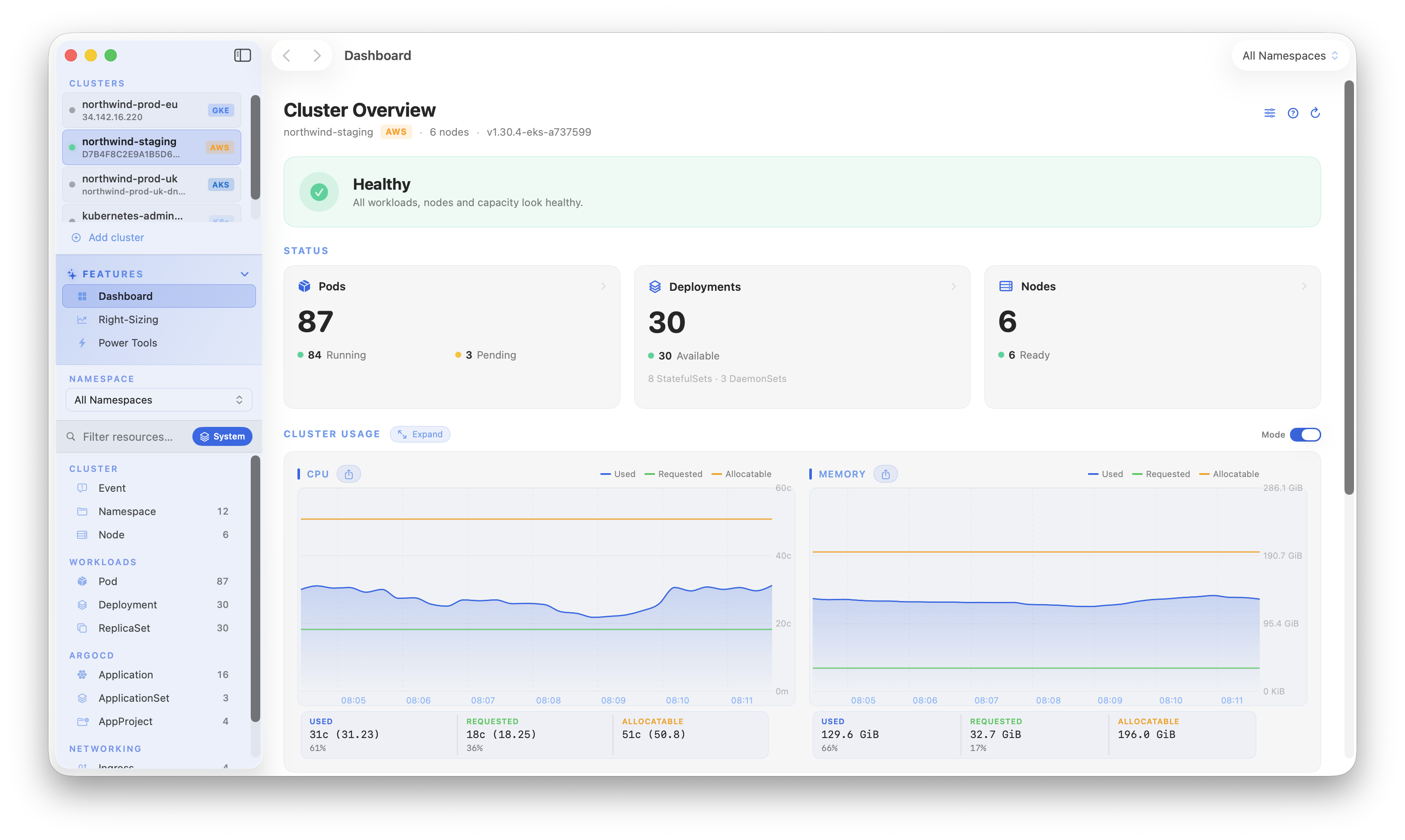Screen dimensions: 1405x840
Task: Refresh the cluster overview
Action: (1316, 113)
